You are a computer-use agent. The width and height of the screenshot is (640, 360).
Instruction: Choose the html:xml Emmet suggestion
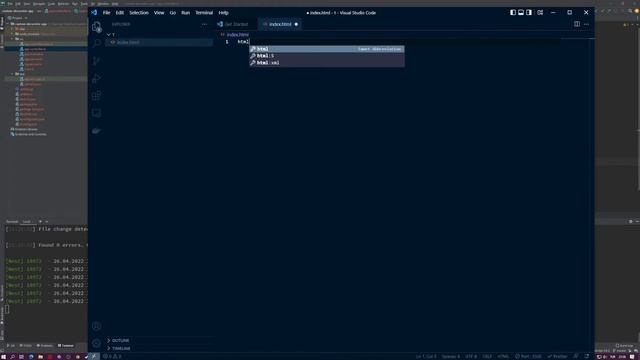coord(327,63)
